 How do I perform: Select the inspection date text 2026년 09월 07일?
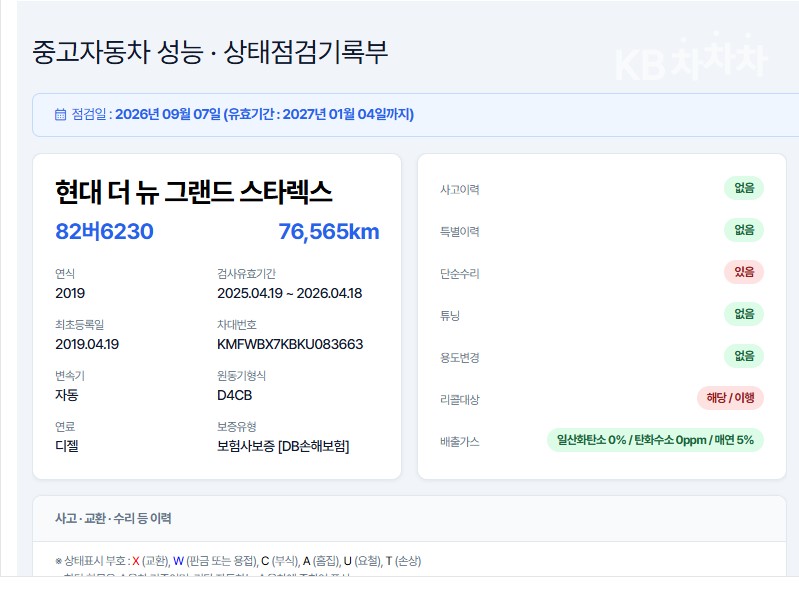[x=168, y=114]
